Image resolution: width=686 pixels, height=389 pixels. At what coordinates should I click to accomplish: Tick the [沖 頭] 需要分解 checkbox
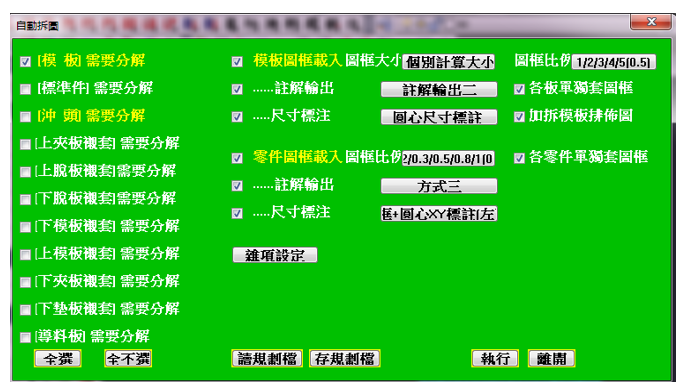(25, 117)
